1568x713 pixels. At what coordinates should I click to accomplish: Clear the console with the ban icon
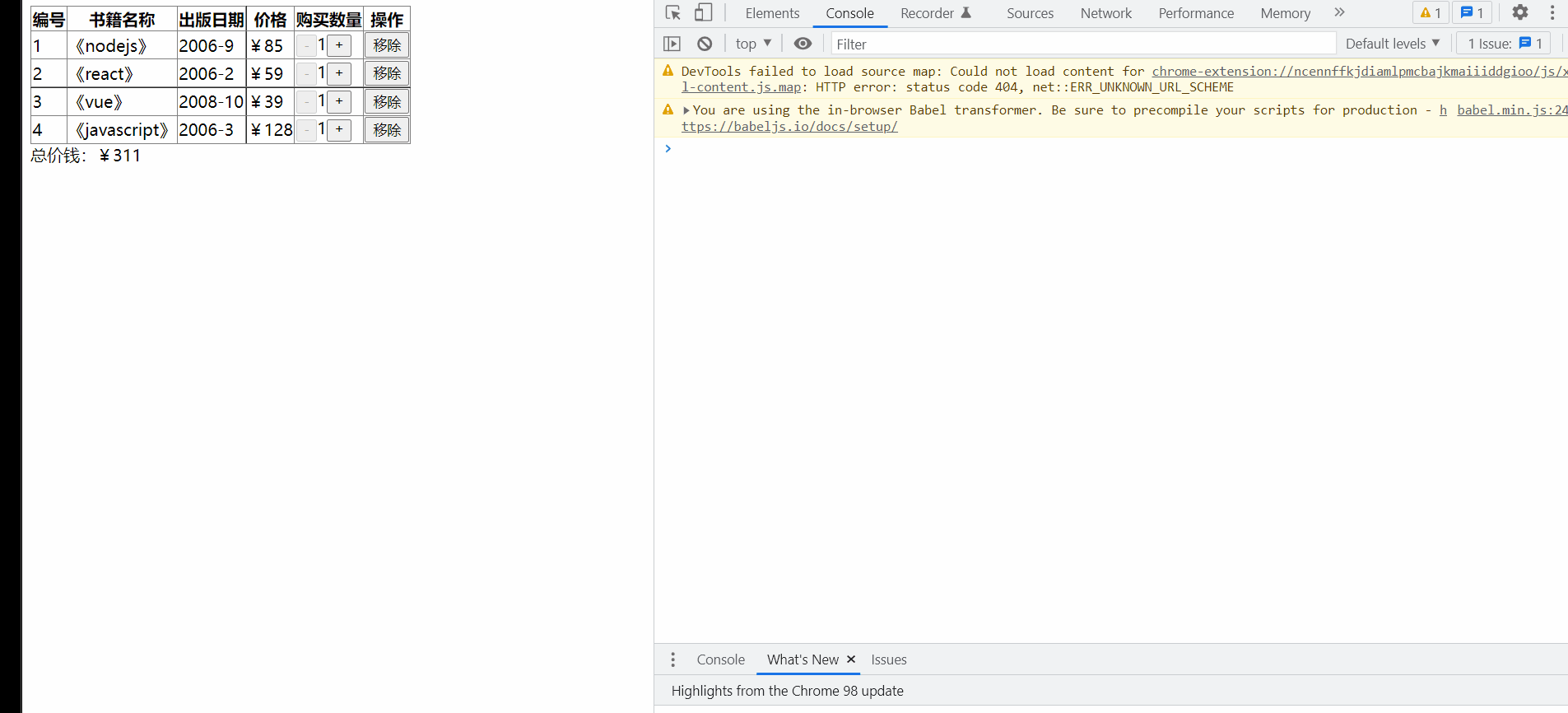705,44
